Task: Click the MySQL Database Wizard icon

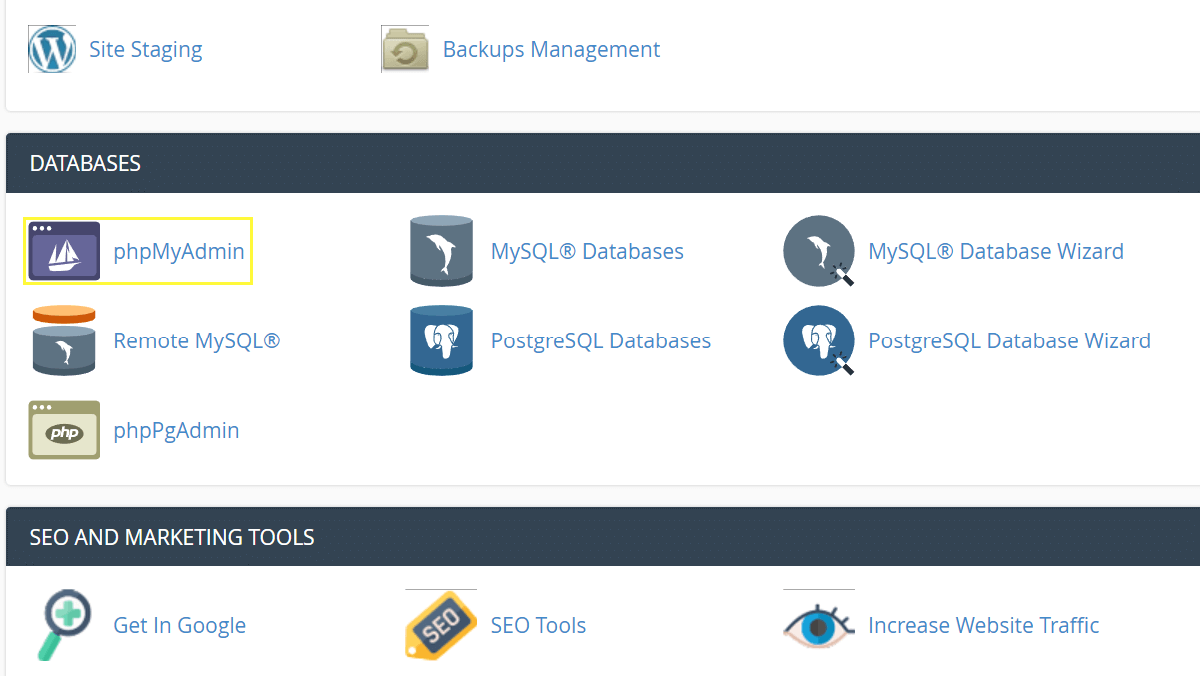Action: click(819, 251)
